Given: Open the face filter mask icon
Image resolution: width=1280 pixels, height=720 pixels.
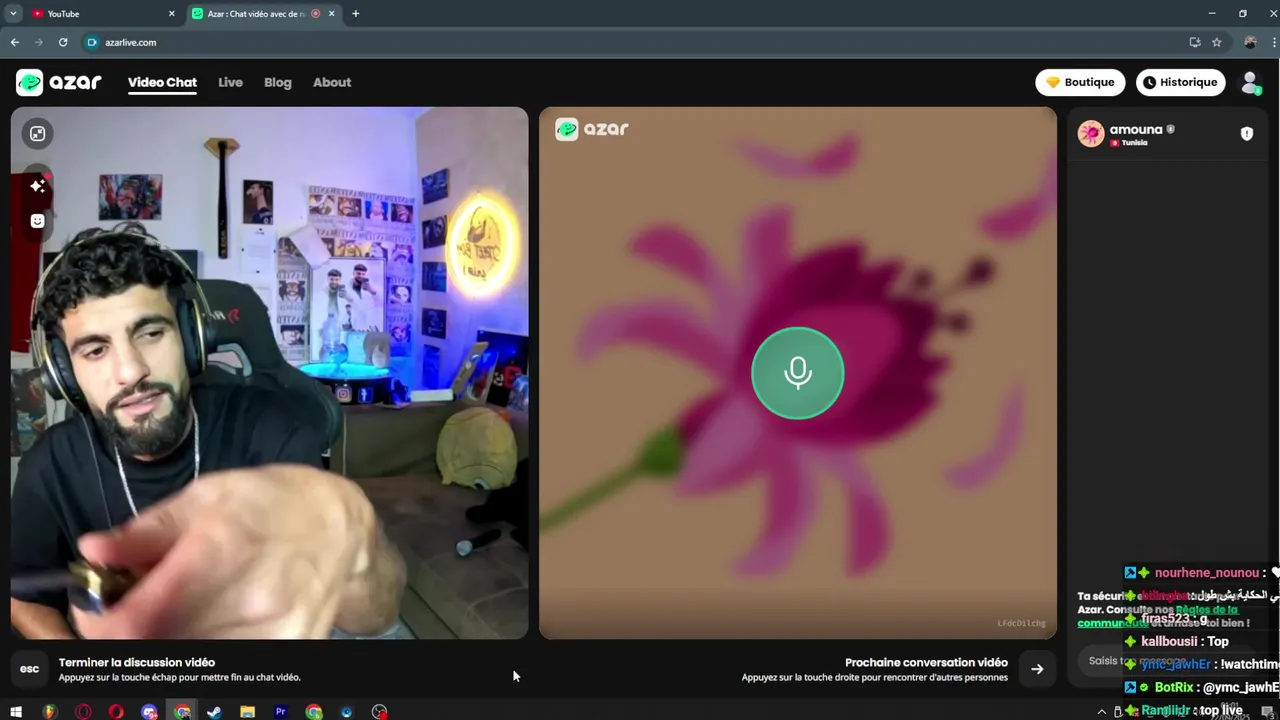Looking at the screenshot, I should [37, 221].
